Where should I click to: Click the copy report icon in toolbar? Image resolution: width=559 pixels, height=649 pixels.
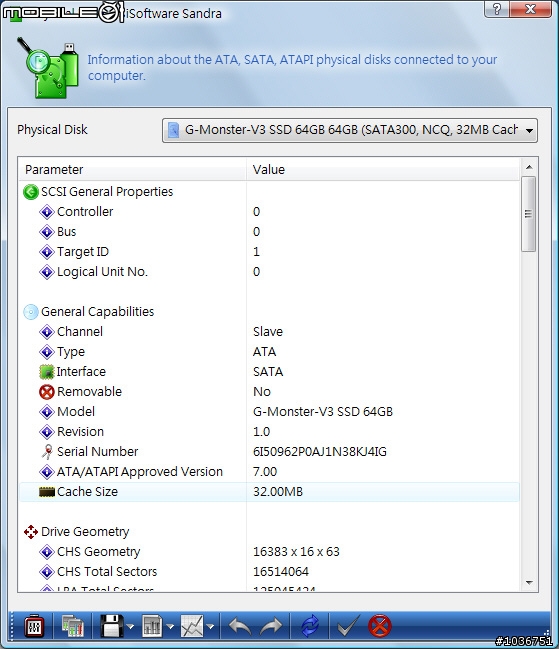[x=72, y=626]
